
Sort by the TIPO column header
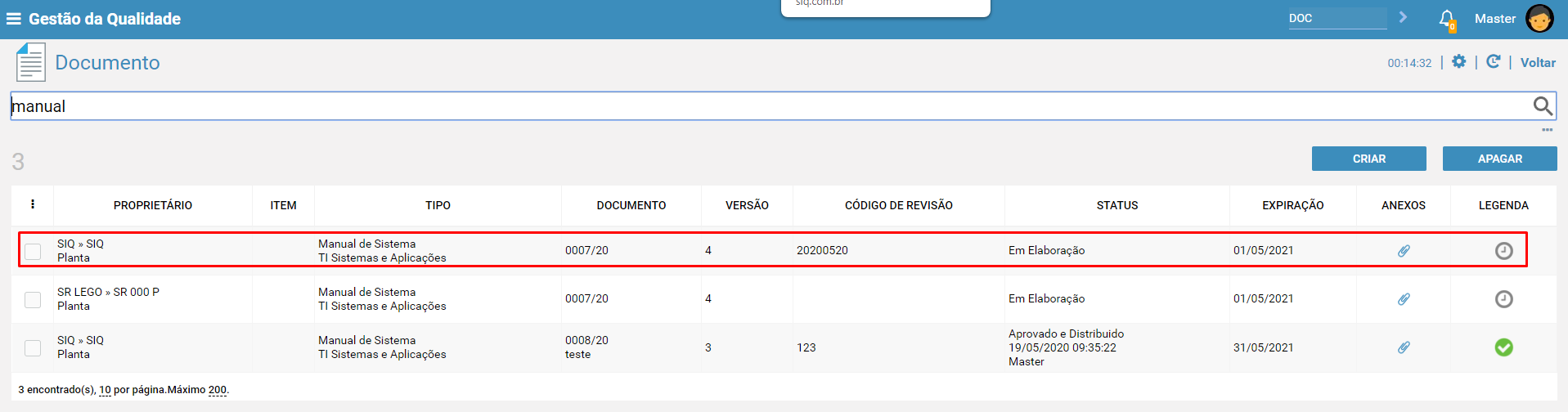tap(438, 205)
